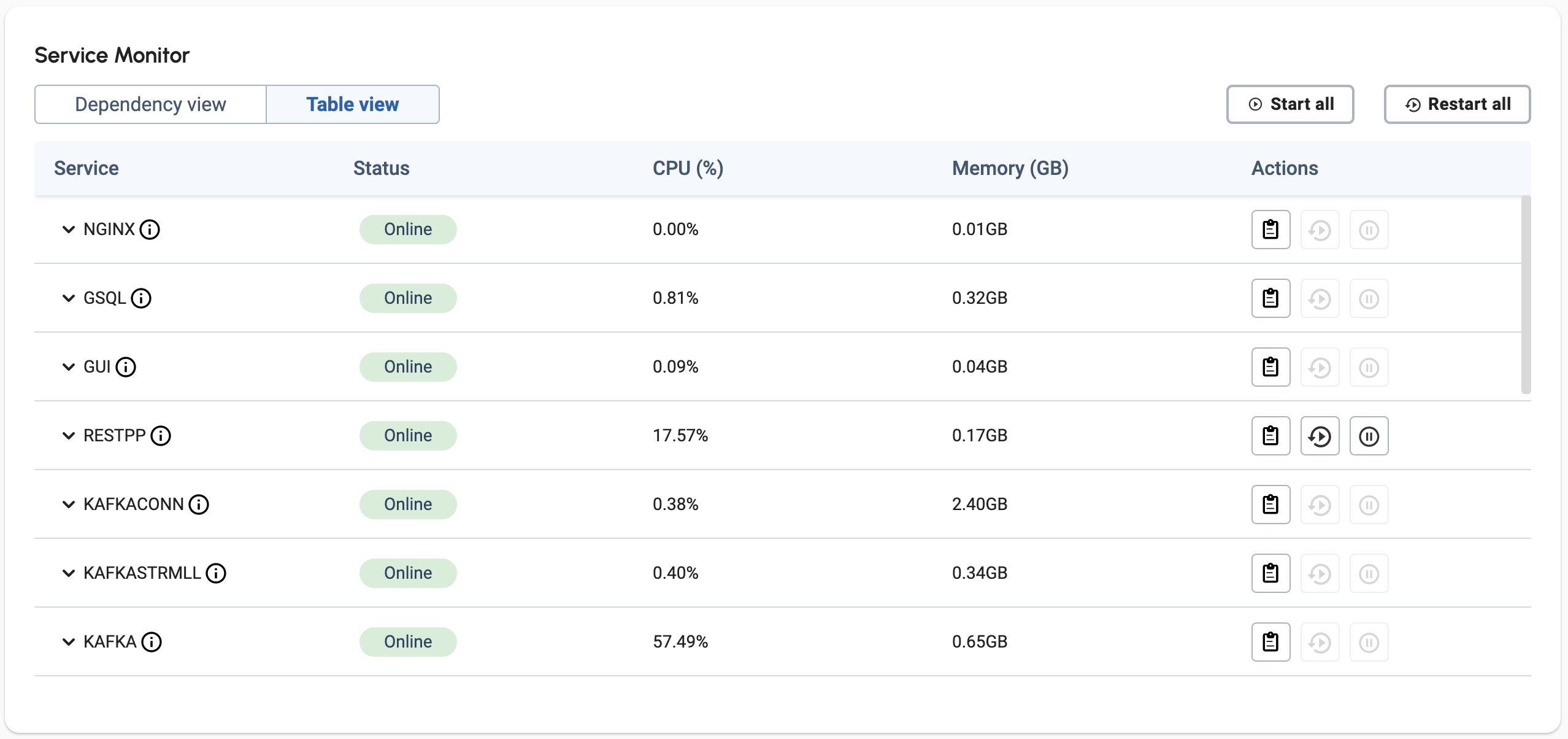View logs for the GSQL service
Screen dimensions: 1568x739
1270,298
